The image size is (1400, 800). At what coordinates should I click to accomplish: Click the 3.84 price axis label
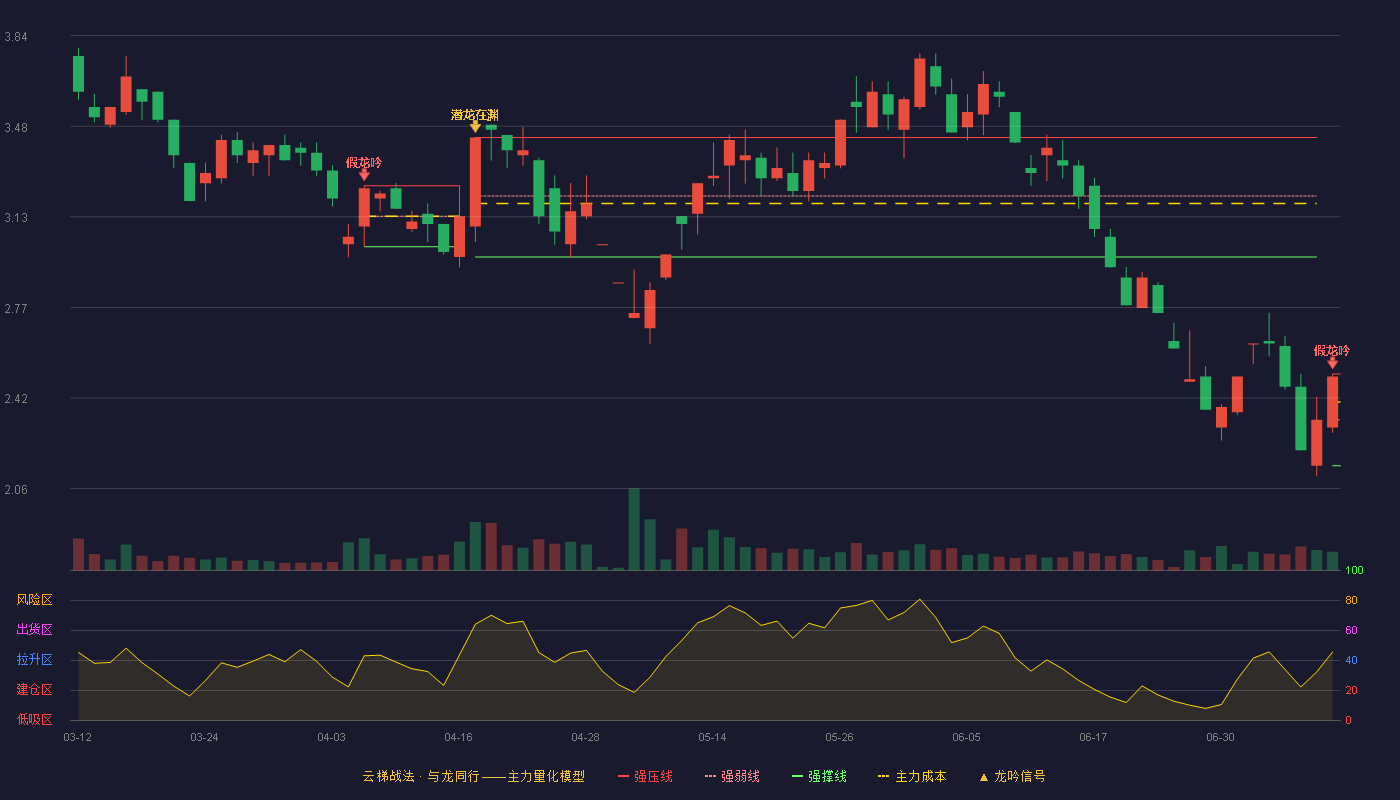coord(16,37)
